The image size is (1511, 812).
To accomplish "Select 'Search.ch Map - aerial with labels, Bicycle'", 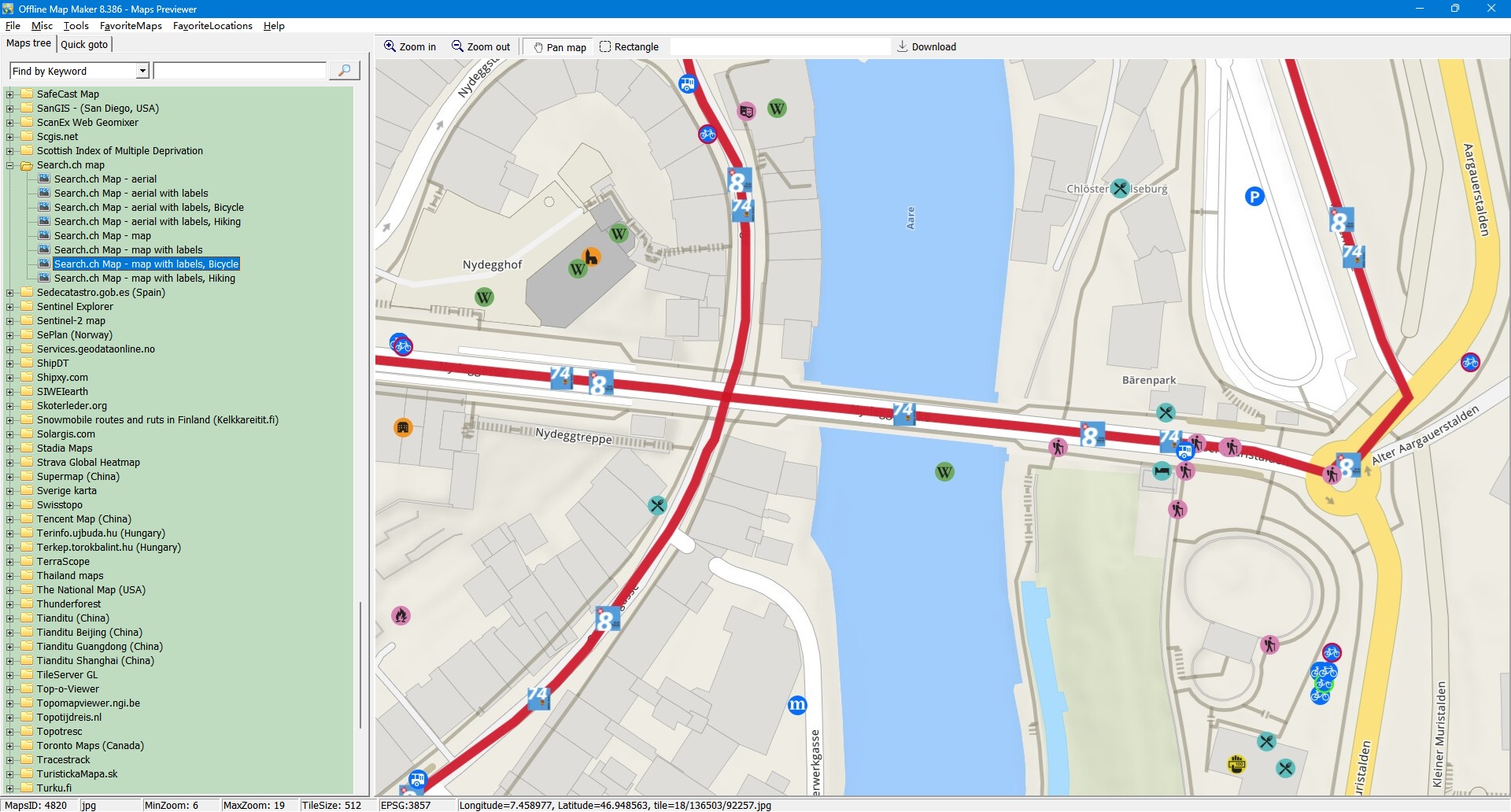I will click(149, 208).
